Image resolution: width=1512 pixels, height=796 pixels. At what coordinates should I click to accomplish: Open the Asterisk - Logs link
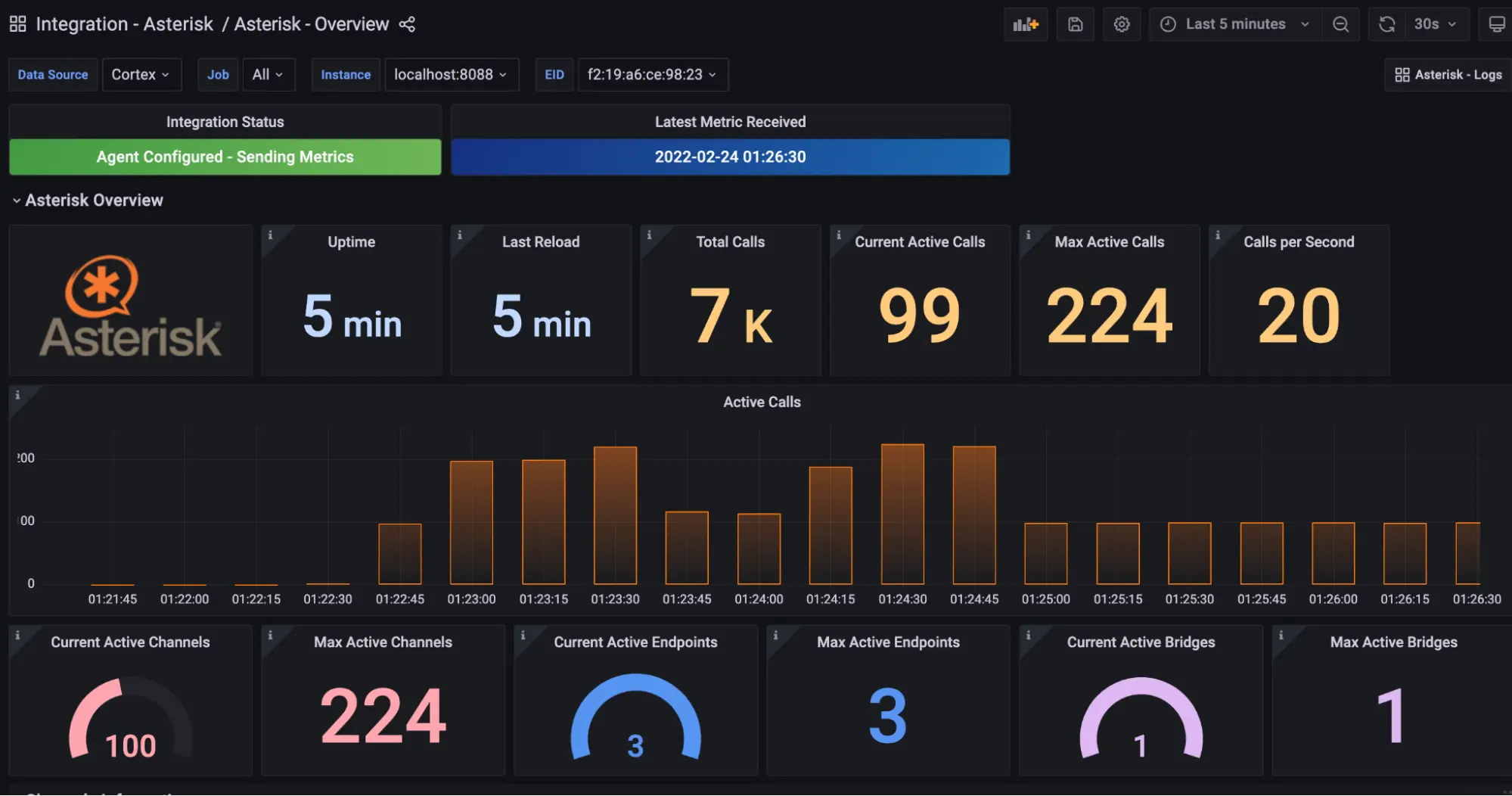point(1448,74)
